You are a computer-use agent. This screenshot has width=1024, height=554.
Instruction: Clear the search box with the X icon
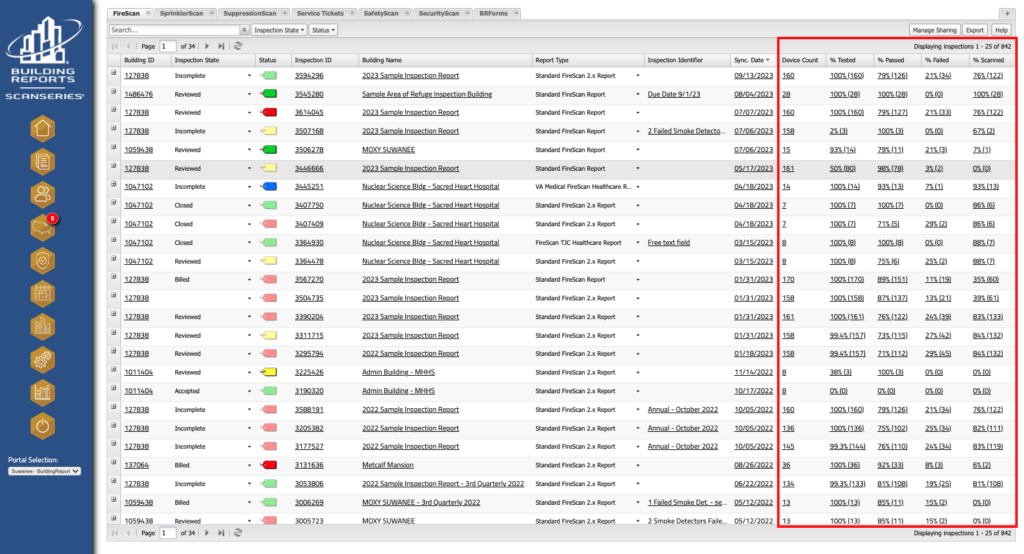[244, 30]
